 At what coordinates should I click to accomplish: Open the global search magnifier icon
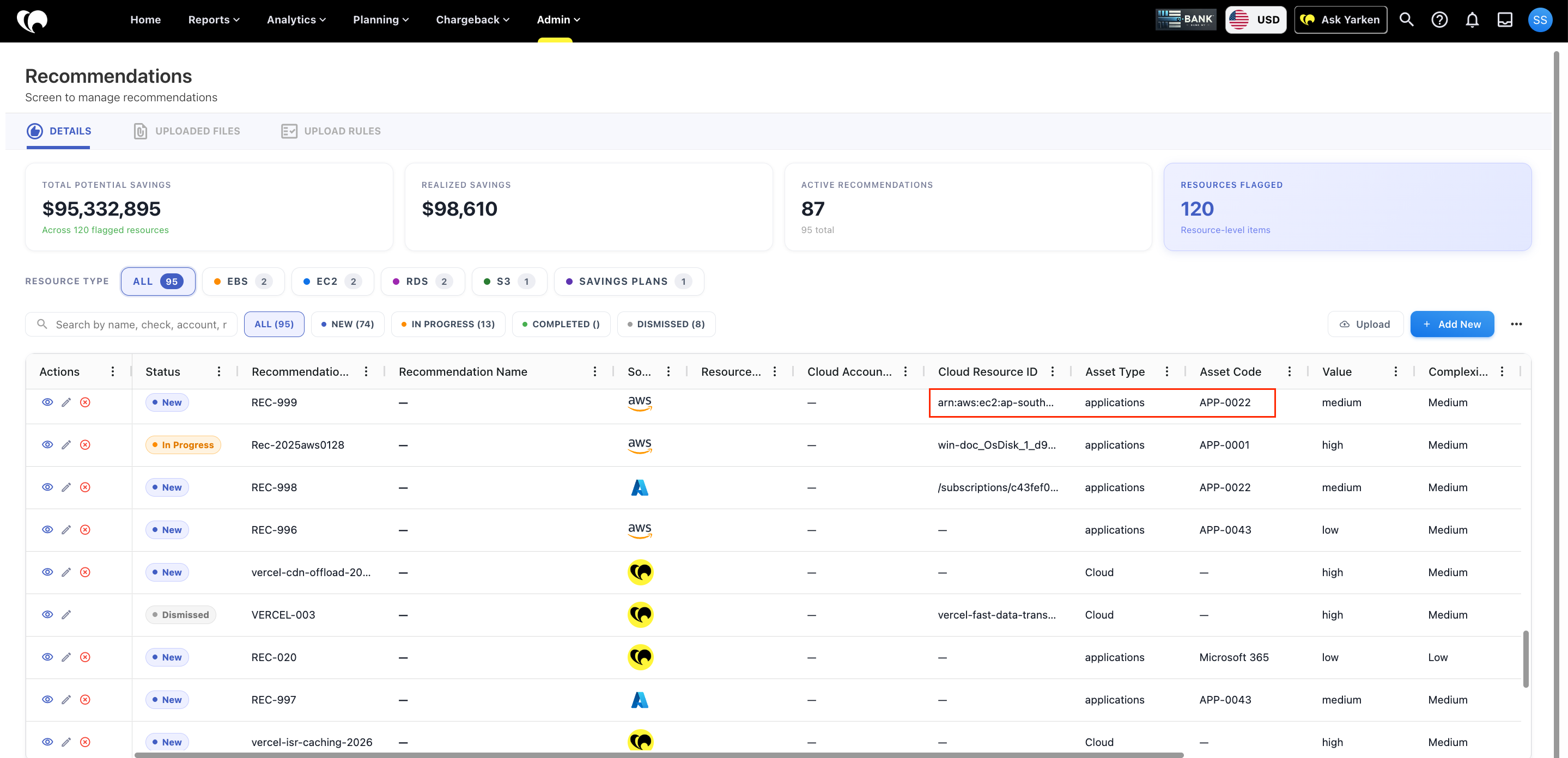click(x=1406, y=20)
